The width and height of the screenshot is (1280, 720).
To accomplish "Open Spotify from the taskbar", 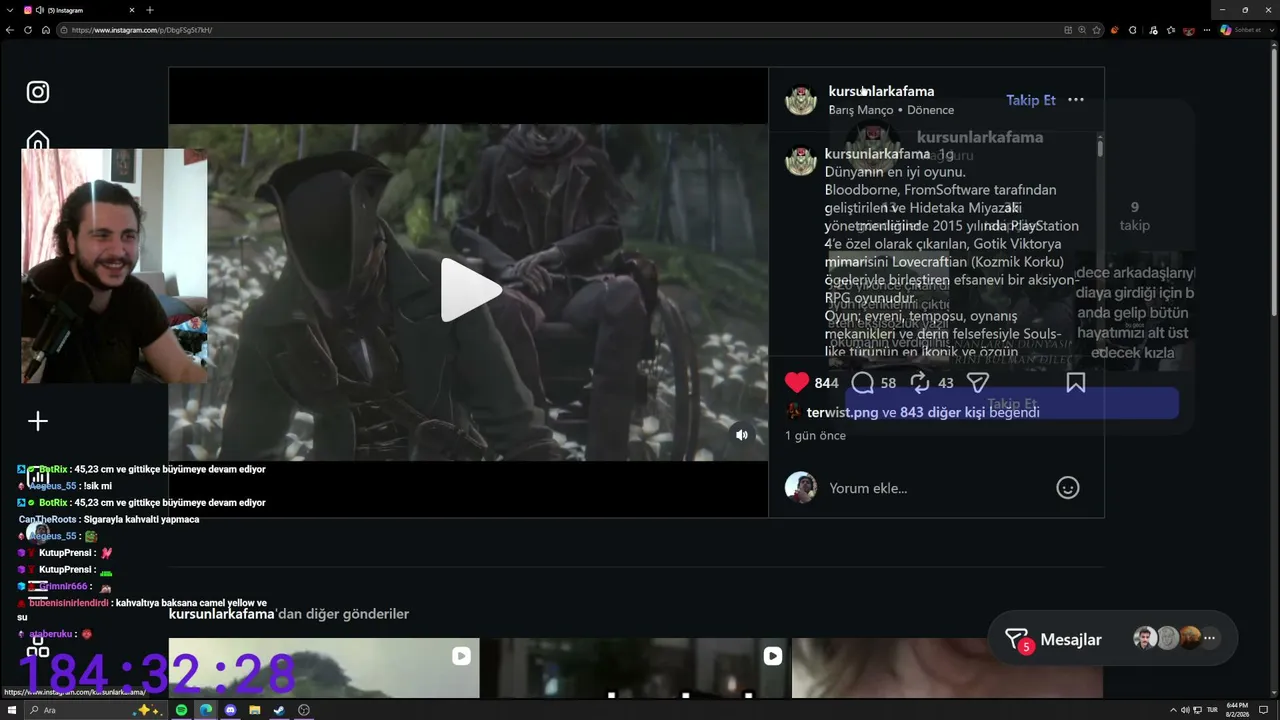I will coord(181,710).
